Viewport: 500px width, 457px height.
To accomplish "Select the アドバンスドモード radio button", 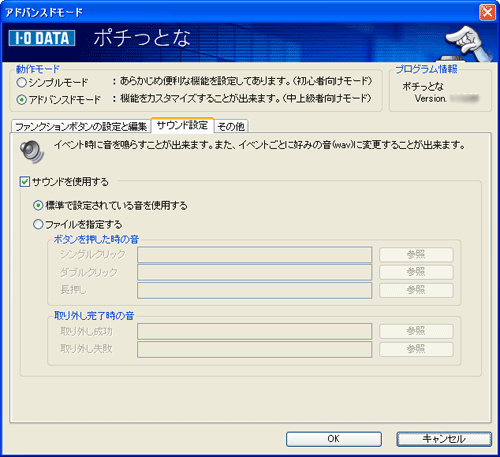I will (22, 100).
